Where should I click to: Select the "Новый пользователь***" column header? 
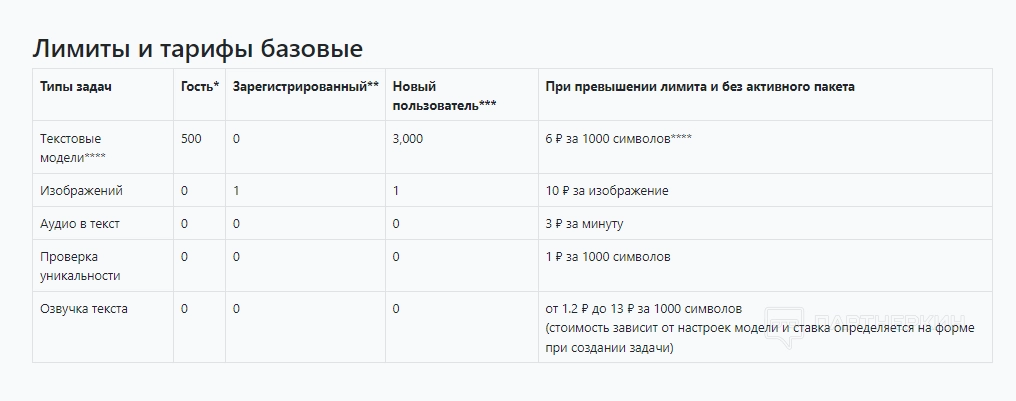point(444,95)
